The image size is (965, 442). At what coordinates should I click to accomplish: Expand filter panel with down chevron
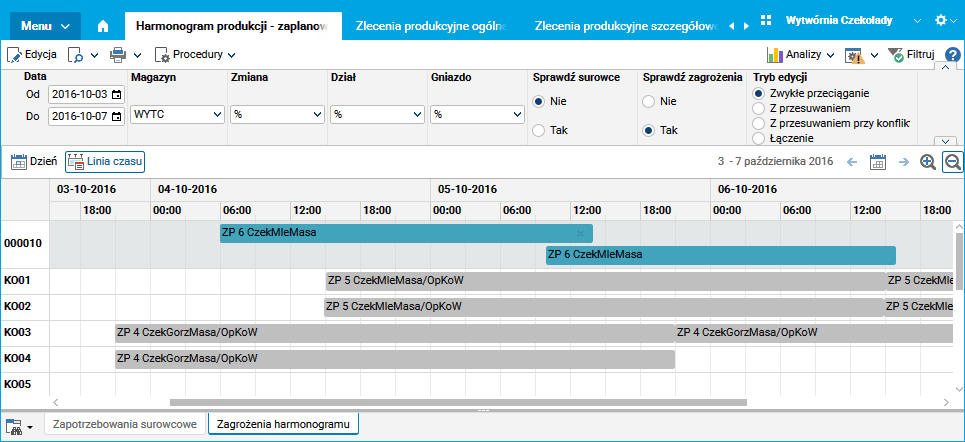tap(946, 141)
